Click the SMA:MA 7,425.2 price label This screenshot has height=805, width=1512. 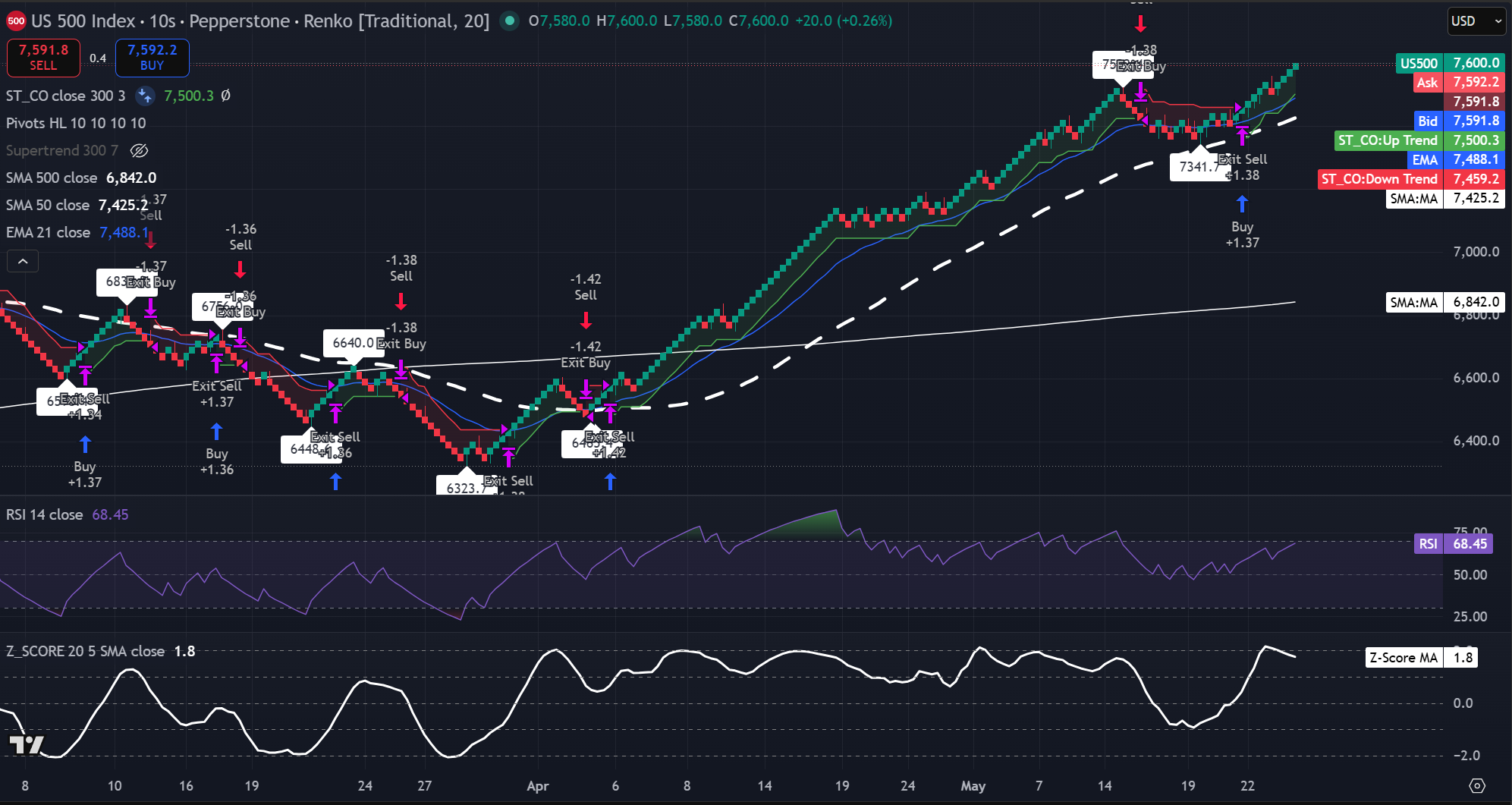[1445, 199]
